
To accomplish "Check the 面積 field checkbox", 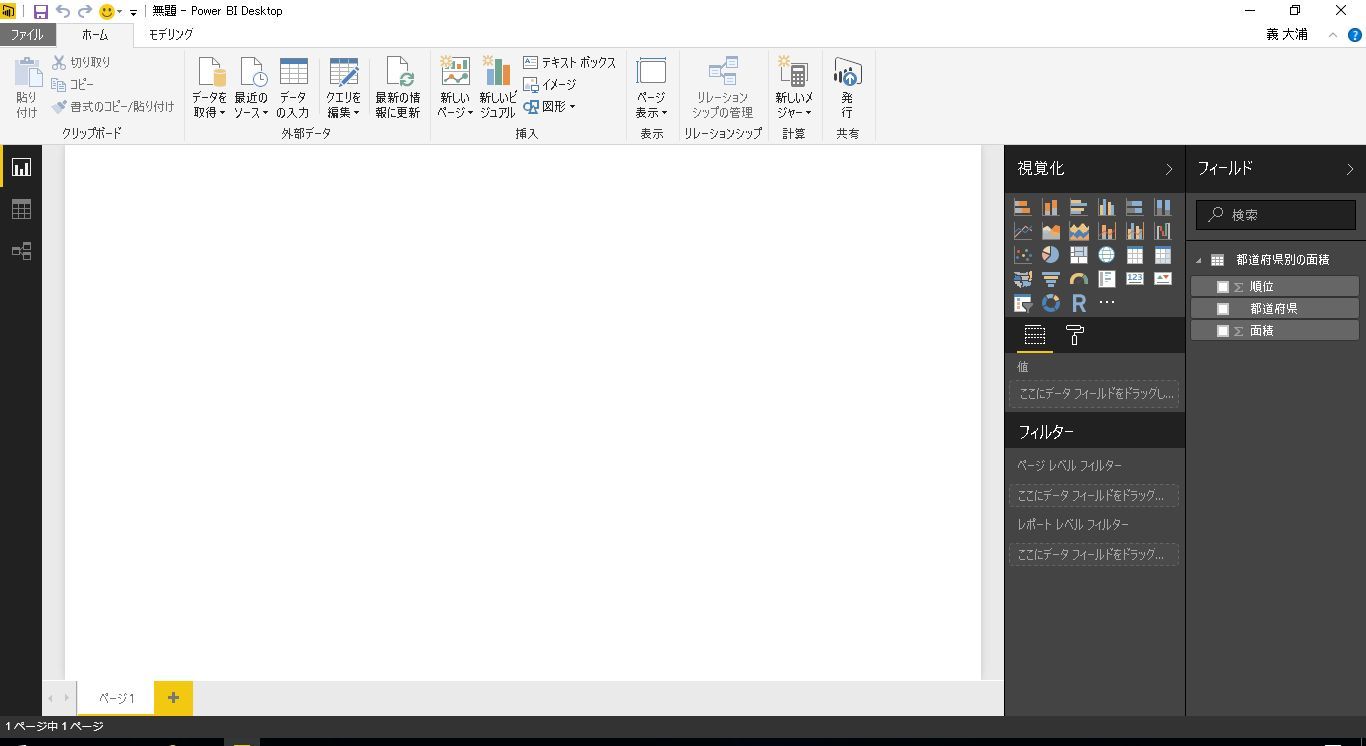I will coord(1222,331).
